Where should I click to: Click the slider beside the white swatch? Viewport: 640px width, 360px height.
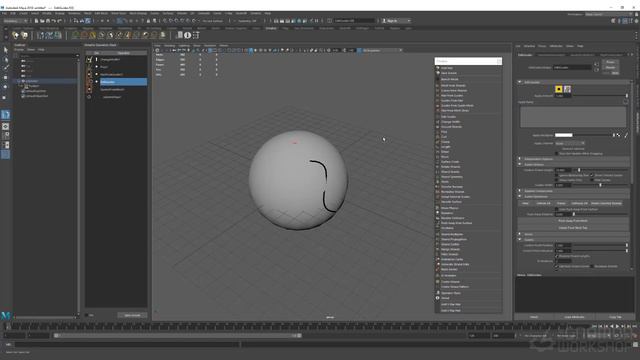593,135
